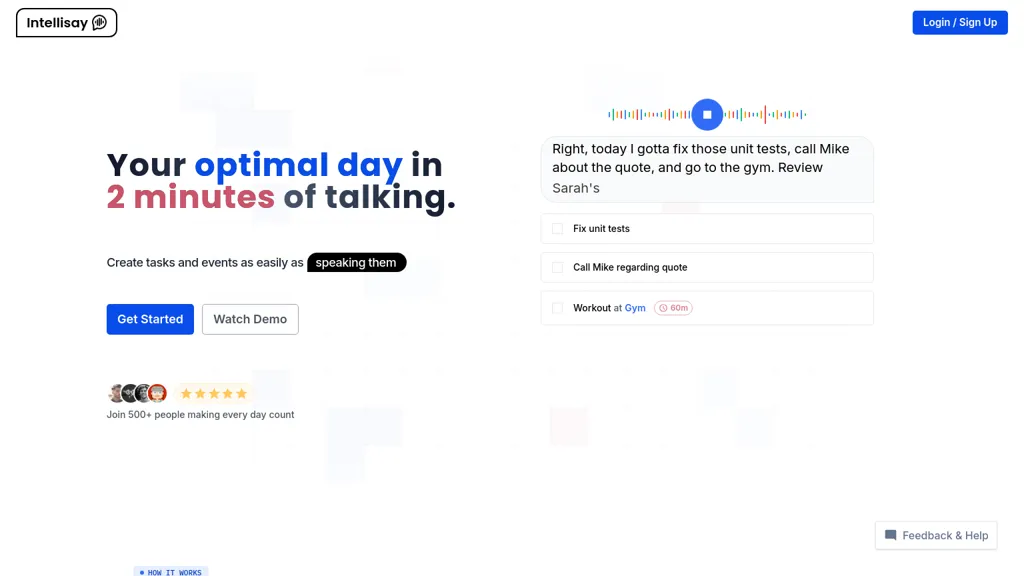Click the speaking them highlighted pill

click(x=357, y=263)
